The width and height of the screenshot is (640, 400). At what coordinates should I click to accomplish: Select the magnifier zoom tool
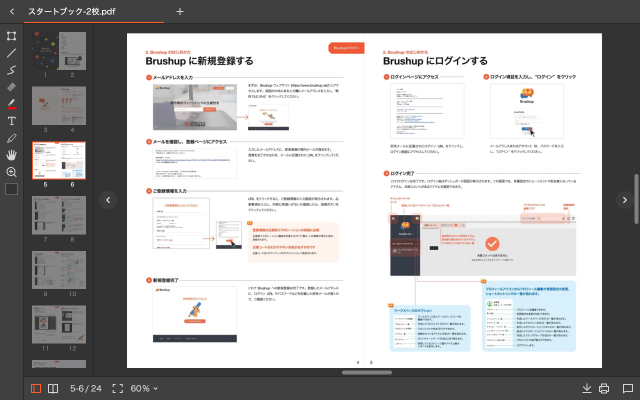(x=11, y=172)
